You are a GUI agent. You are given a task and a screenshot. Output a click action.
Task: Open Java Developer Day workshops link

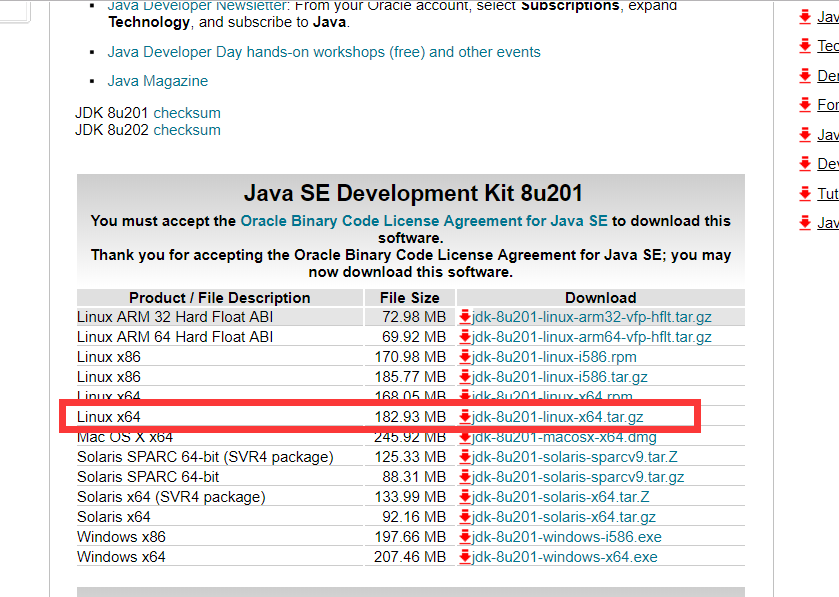coord(324,52)
